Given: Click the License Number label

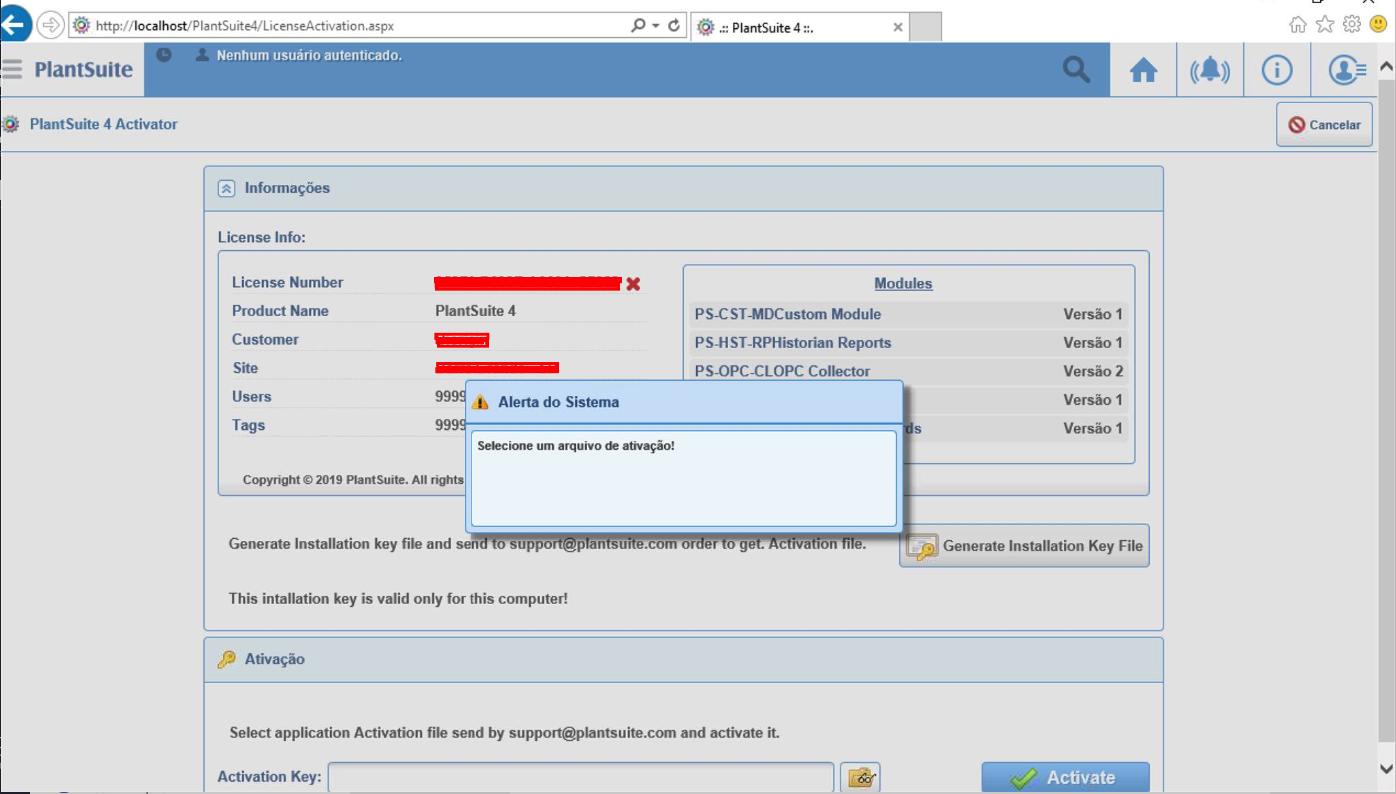Looking at the screenshot, I should coord(288,283).
